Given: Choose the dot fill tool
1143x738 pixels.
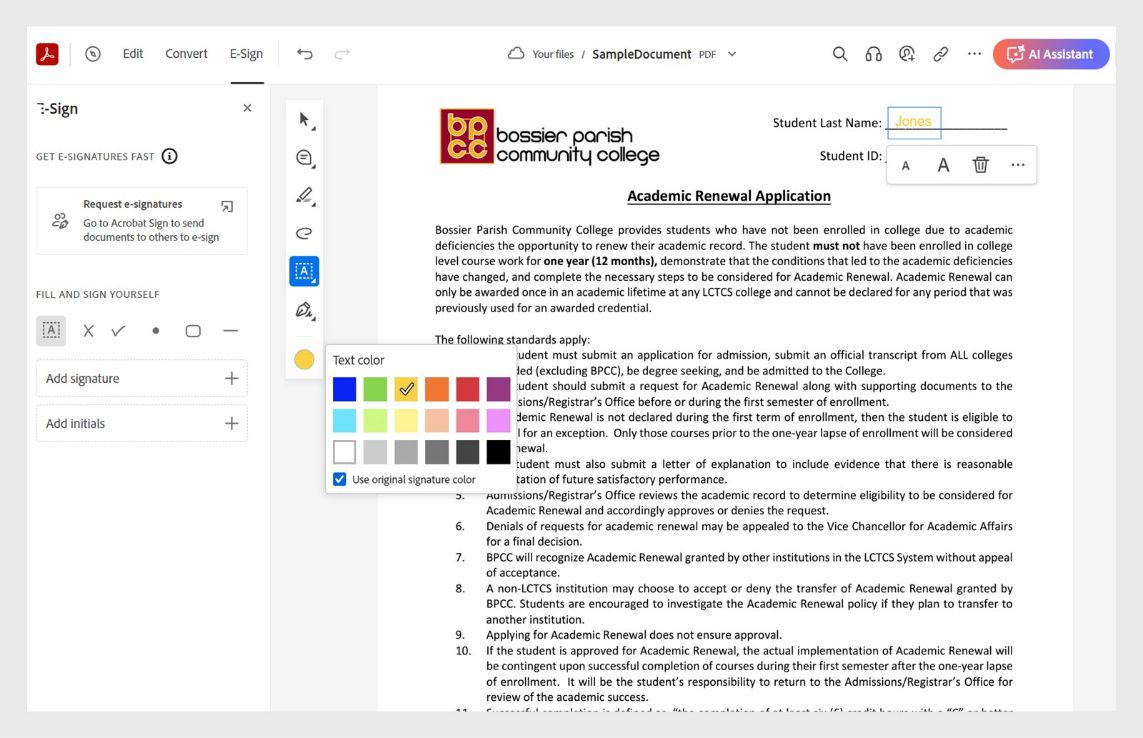Looking at the screenshot, I should (155, 331).
